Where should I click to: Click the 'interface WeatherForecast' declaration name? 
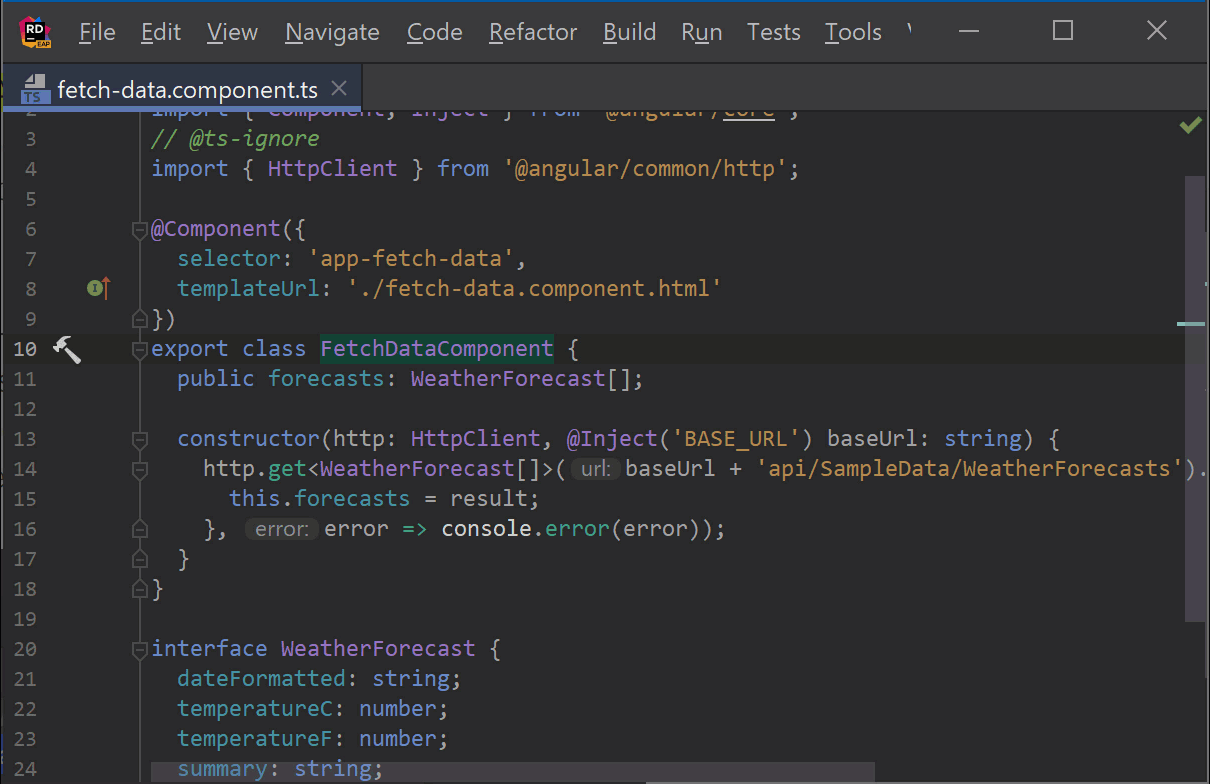[378, 649]
